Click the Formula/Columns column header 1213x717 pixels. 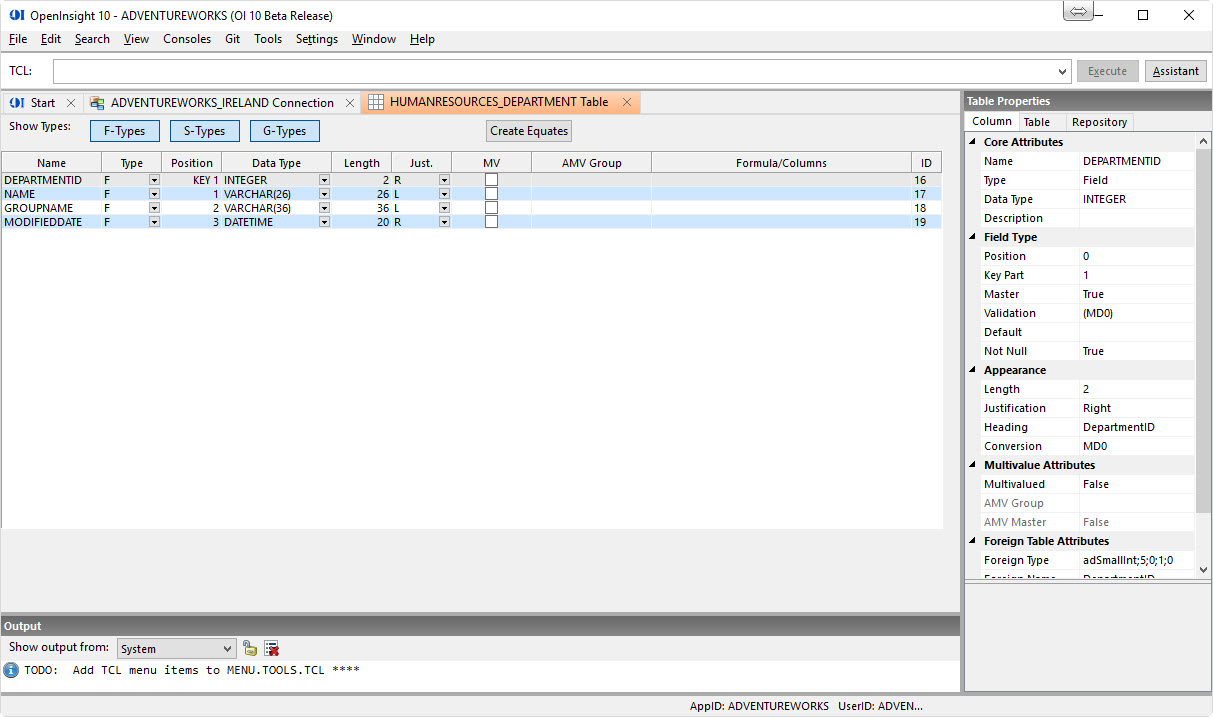[781, 163]
